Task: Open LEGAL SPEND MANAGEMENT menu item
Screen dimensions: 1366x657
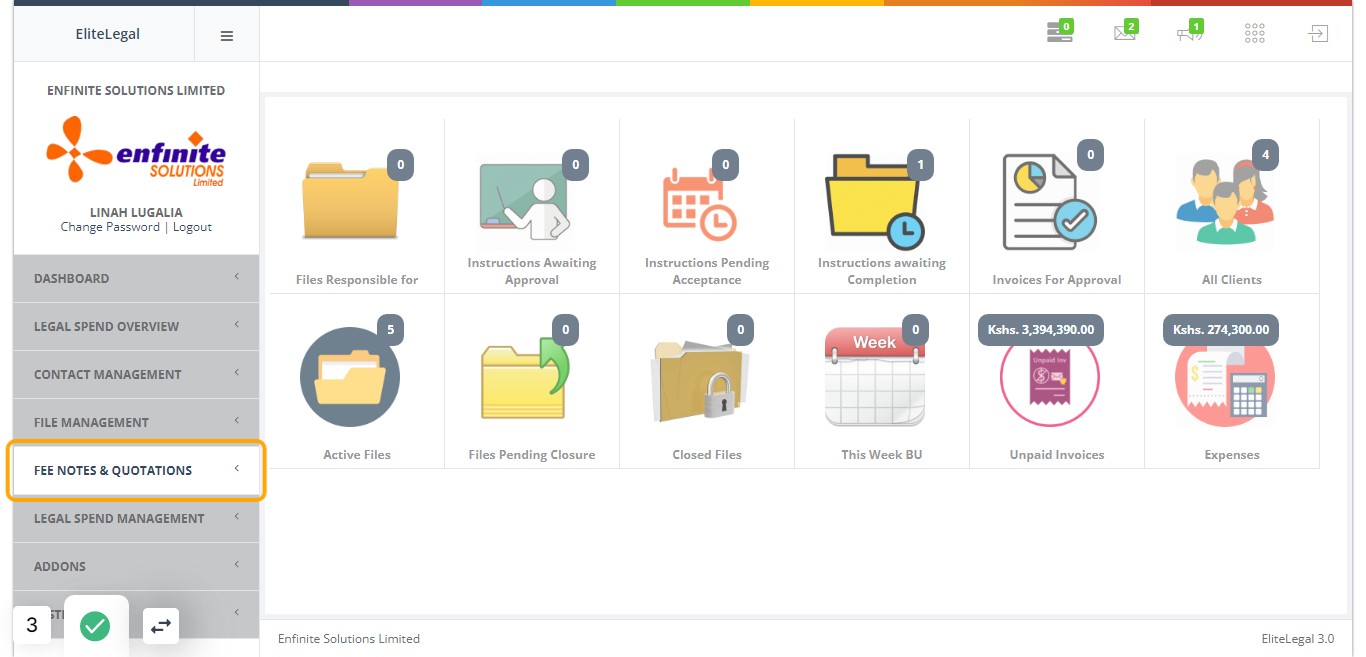Action: 136,518
